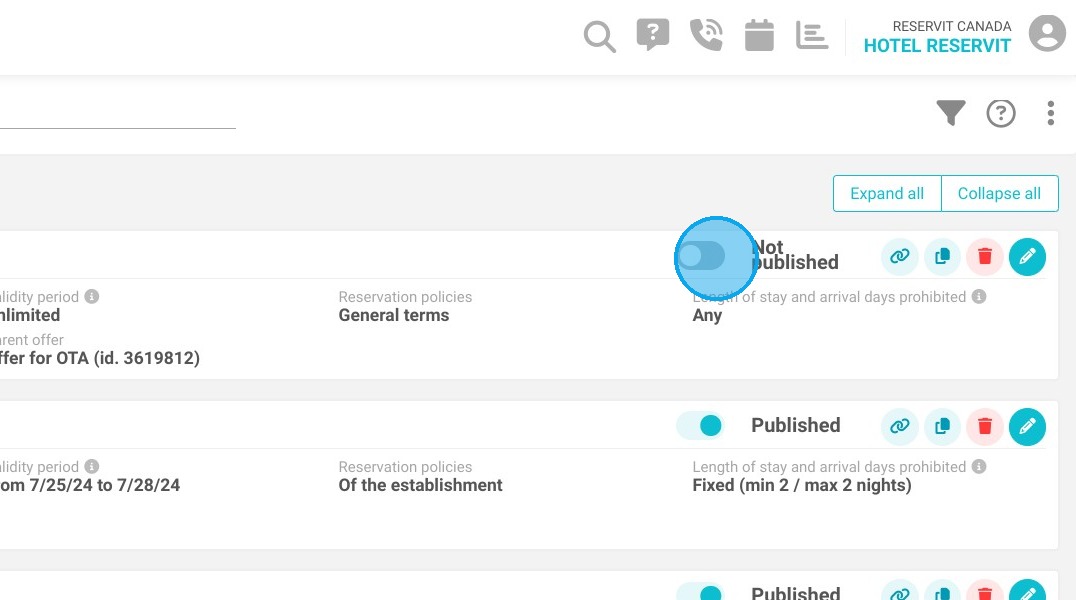Click Collapse all button
The image size is (1076, 600).
[x=999, y=194]
